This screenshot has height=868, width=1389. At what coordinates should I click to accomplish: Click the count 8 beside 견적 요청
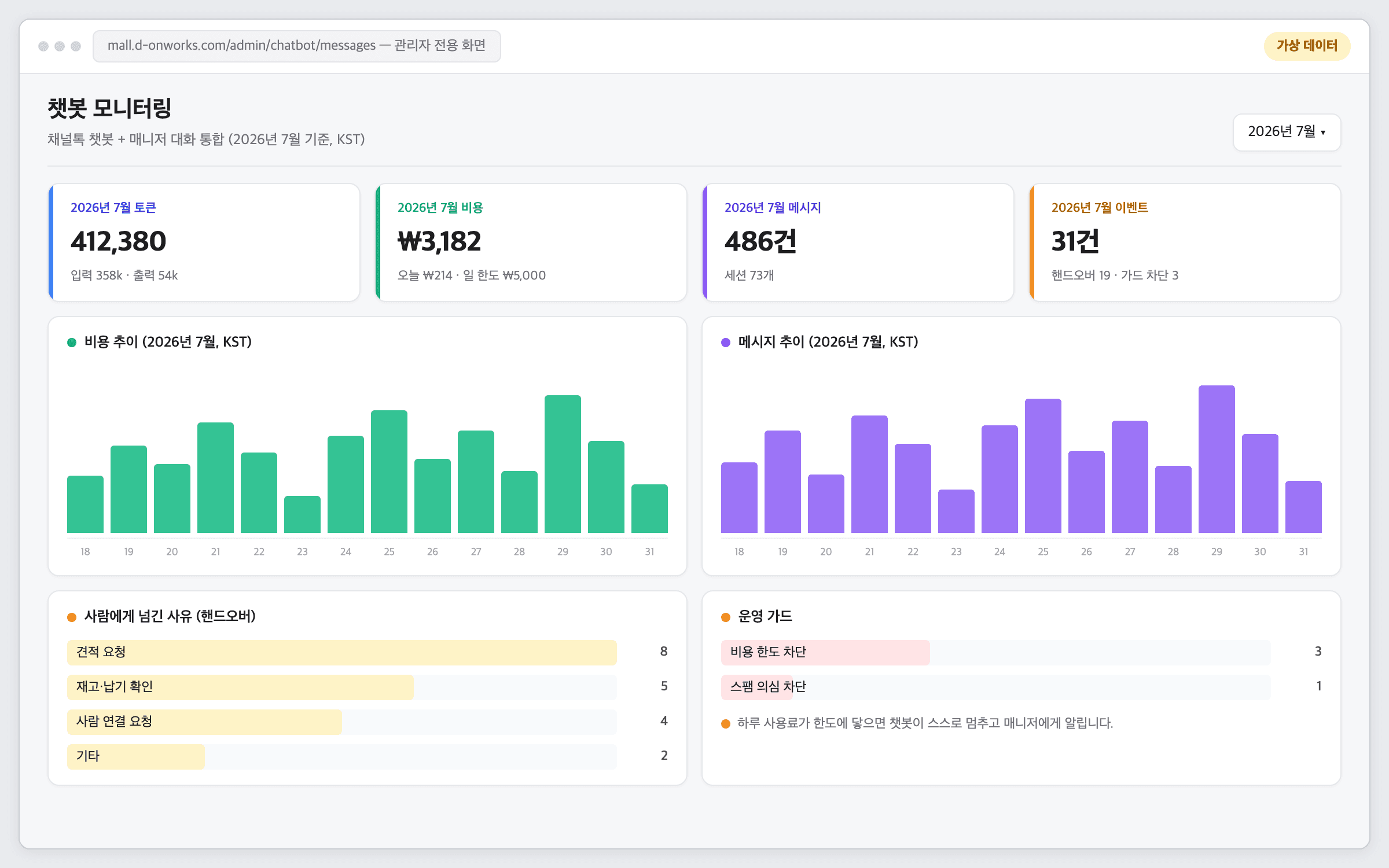click(664, 652)
